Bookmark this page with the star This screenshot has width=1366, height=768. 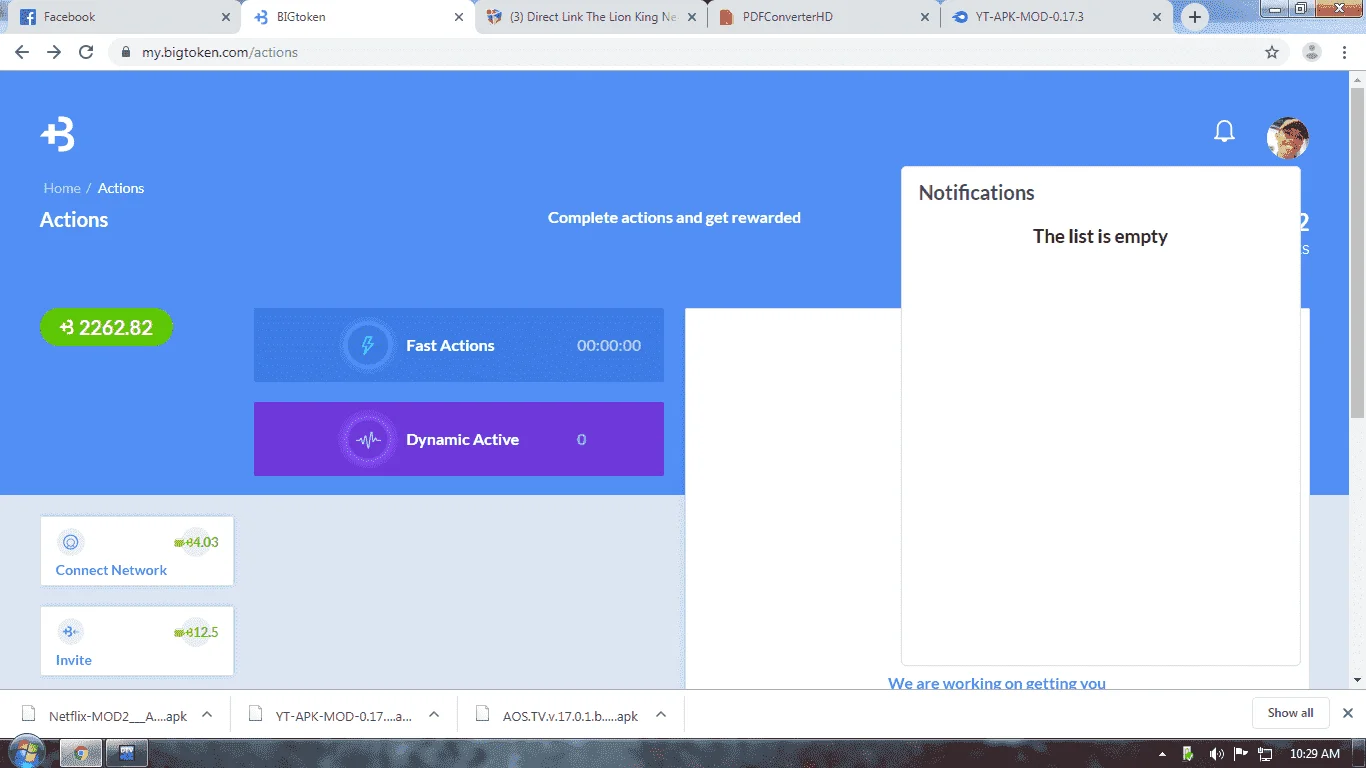coord(1272,52)
